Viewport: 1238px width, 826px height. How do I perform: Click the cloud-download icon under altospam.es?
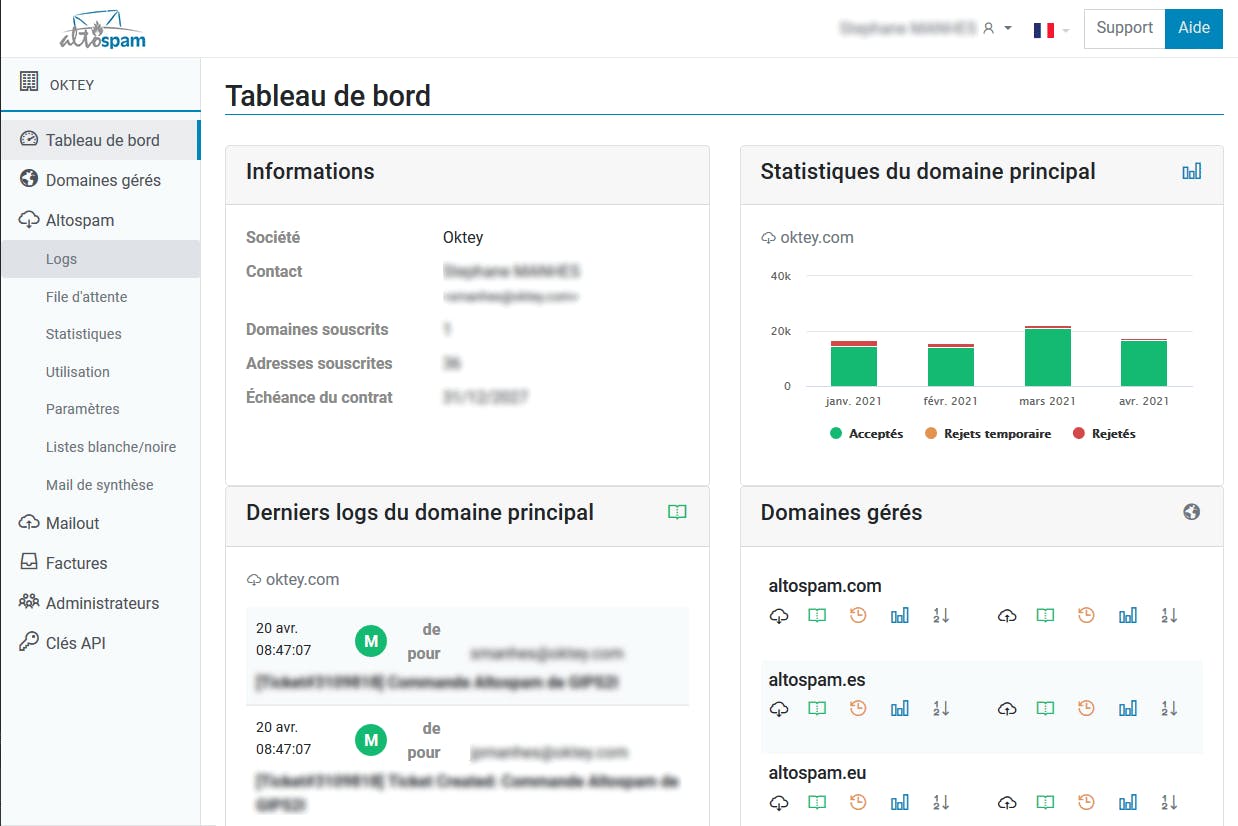tap(779, 708)
